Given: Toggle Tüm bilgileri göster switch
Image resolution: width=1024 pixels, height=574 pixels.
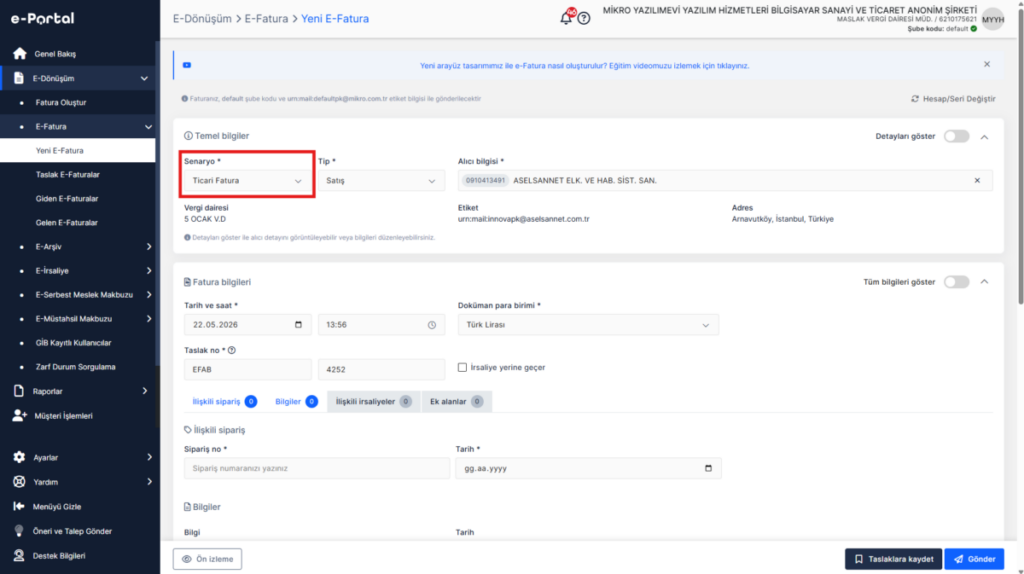Looking at the screenshot, I should coord(956,281).
